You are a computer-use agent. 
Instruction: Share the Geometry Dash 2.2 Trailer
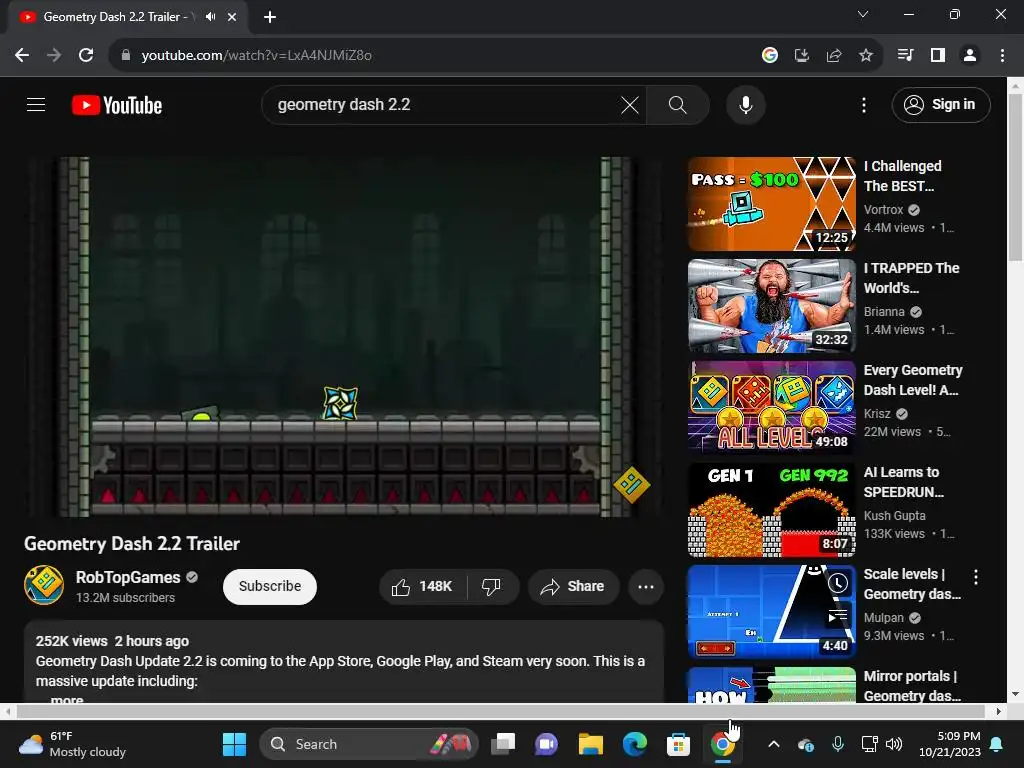coord(573,586)
